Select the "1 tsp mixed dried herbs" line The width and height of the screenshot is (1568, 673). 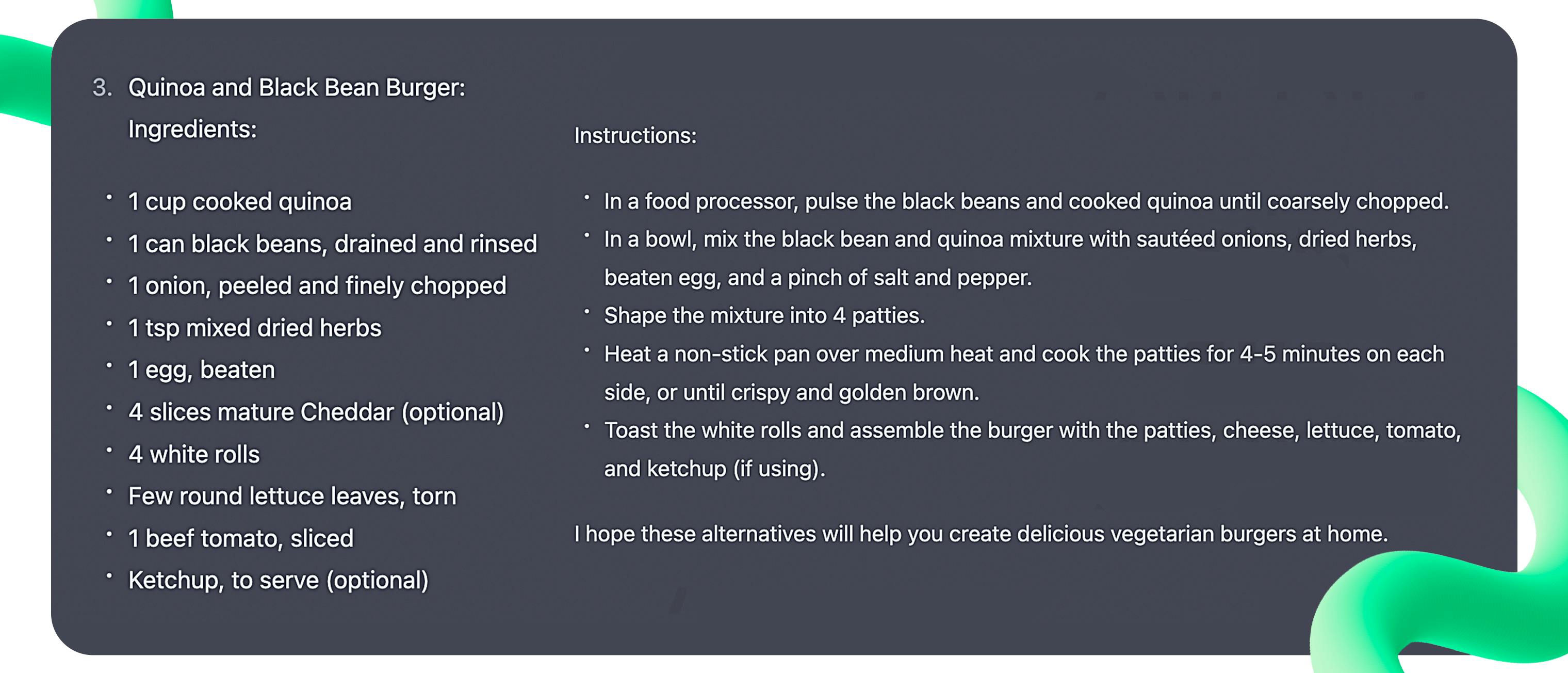254,328
